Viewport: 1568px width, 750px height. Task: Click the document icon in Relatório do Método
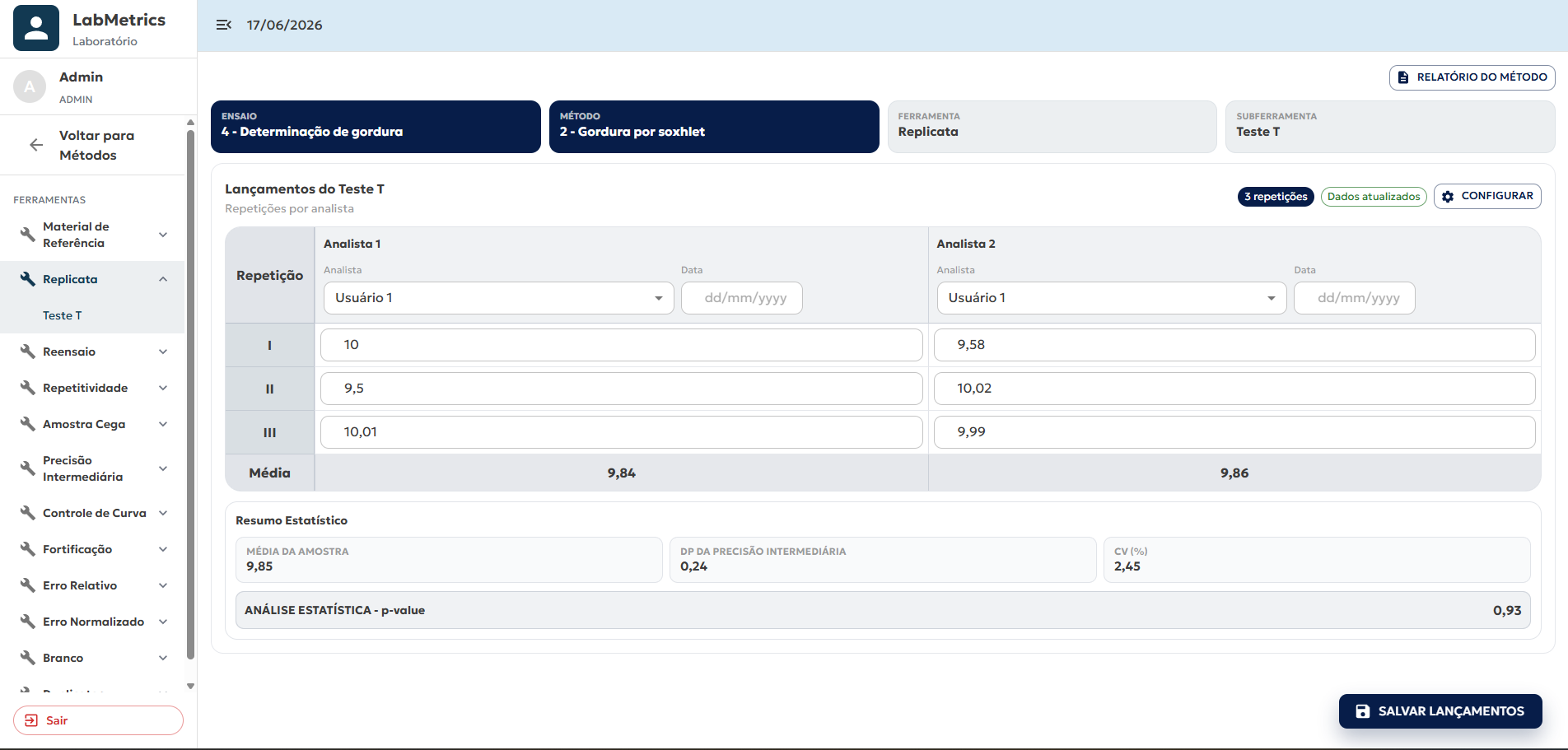(x=1403, y=77)
